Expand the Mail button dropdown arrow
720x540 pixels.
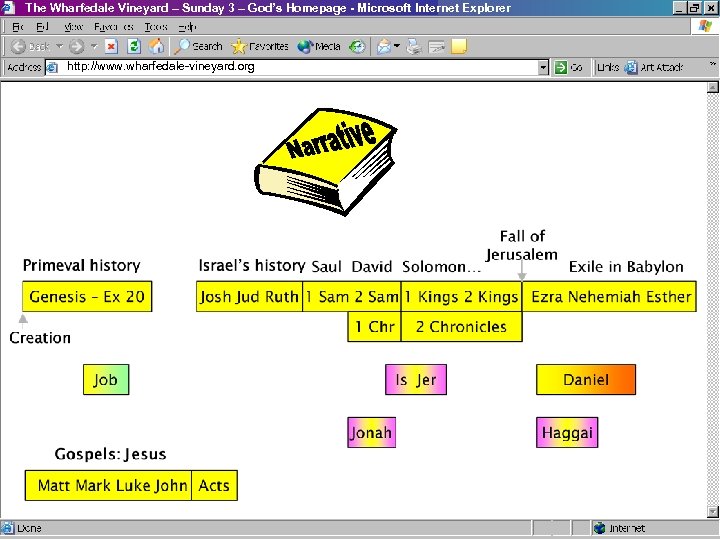coord(397,46)
